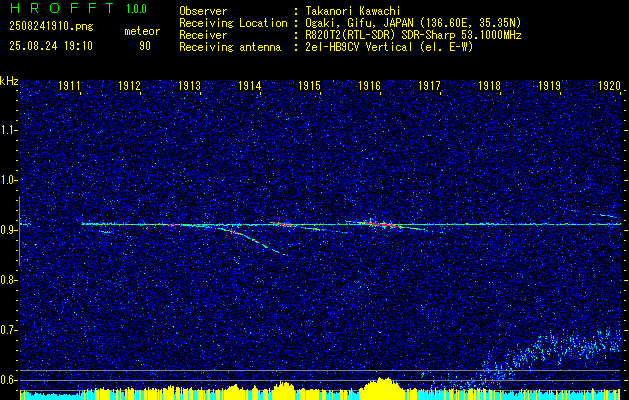Click time marker 1911

(x=68, y=85)
